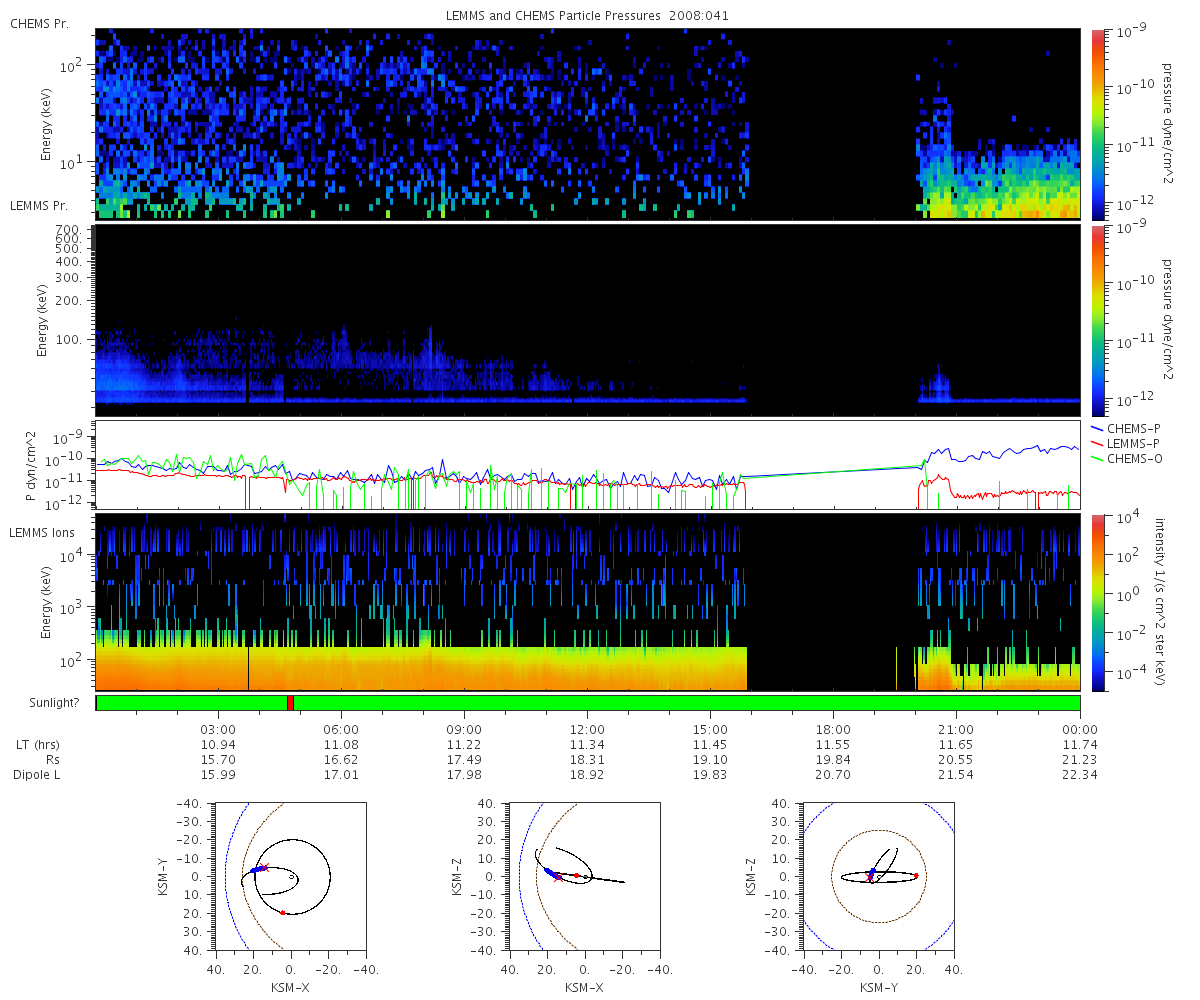Click the Dipole L row label
This screenshot has height=1000, width=1200.
pos(37,775)
